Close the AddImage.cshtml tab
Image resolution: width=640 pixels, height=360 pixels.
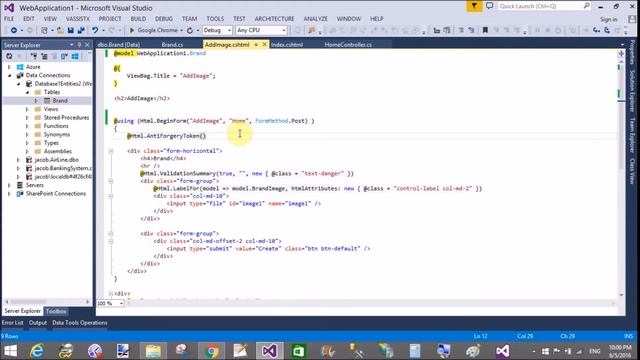264,44
